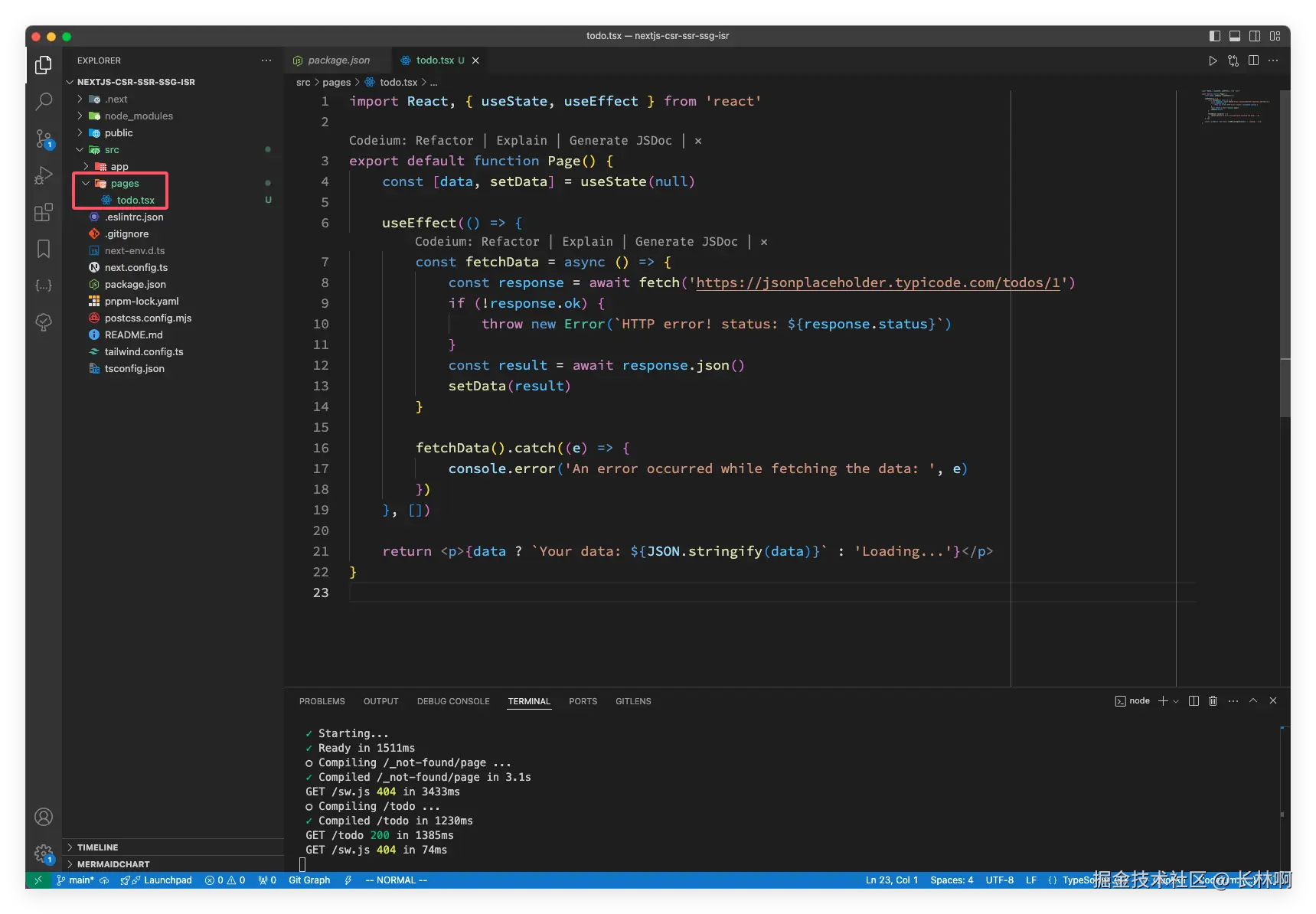Open the Bookmarks sidebar icon
This screenshot has height=914, width=1316.
[x=44, y=249]
